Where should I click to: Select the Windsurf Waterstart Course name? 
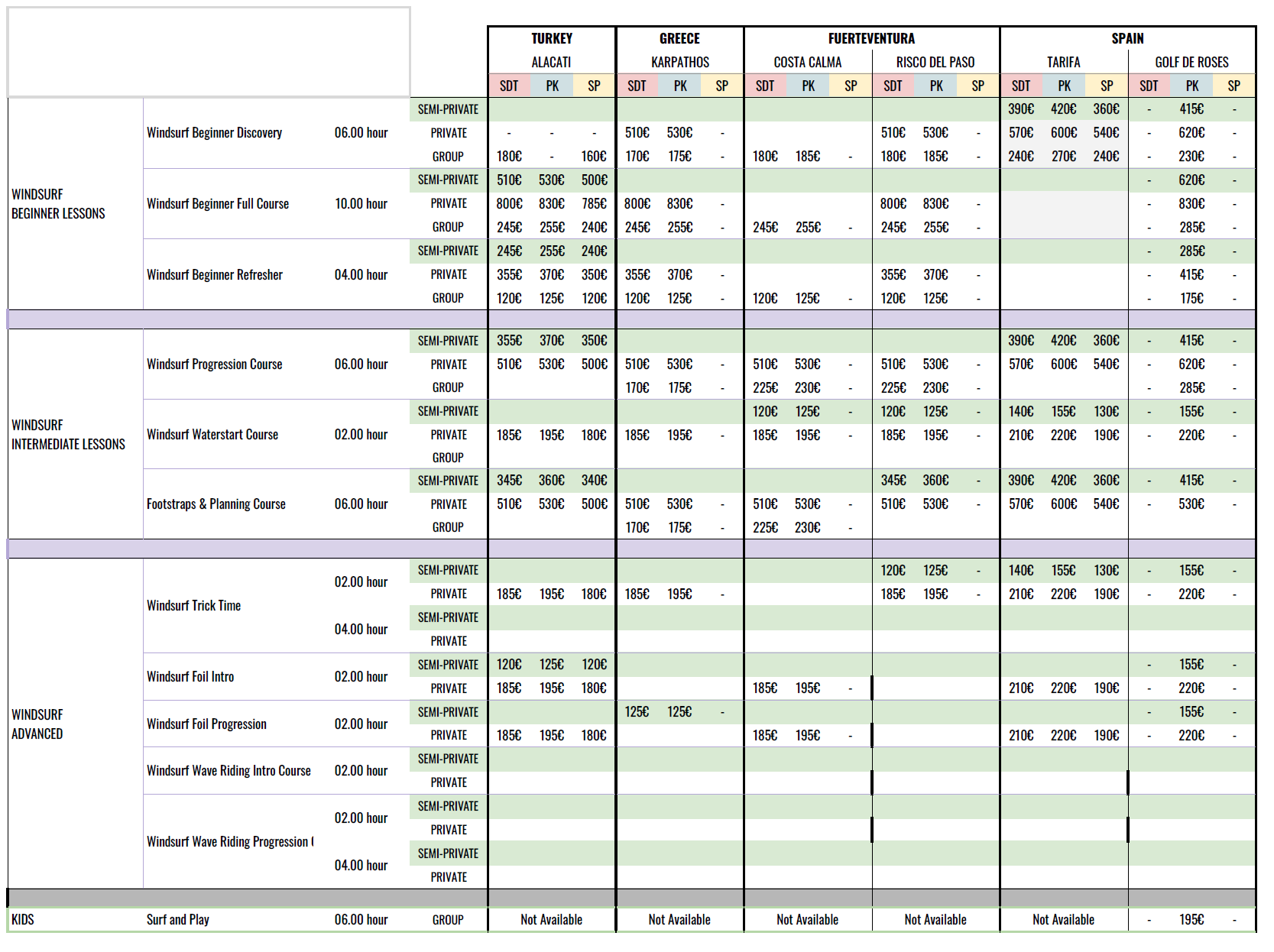(212, 435)
